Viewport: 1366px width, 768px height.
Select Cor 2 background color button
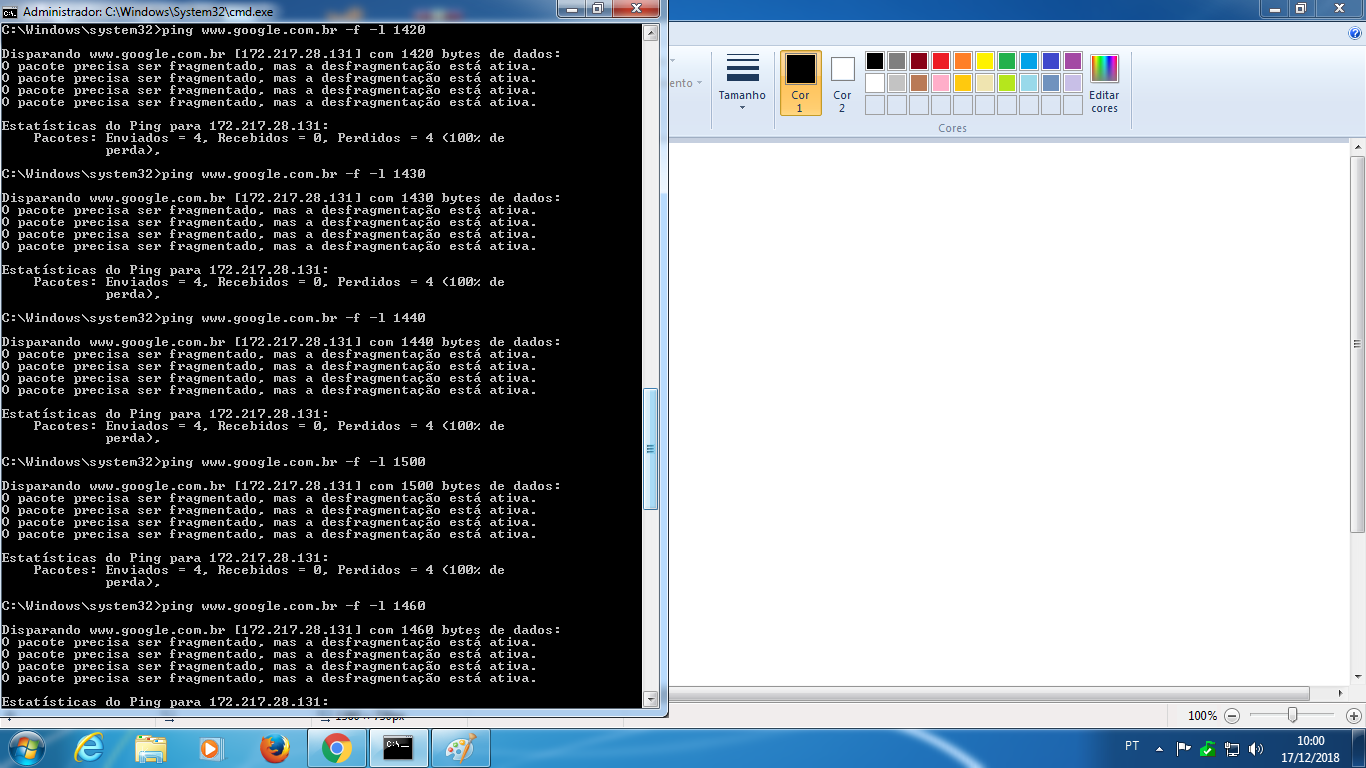(842, 83)
